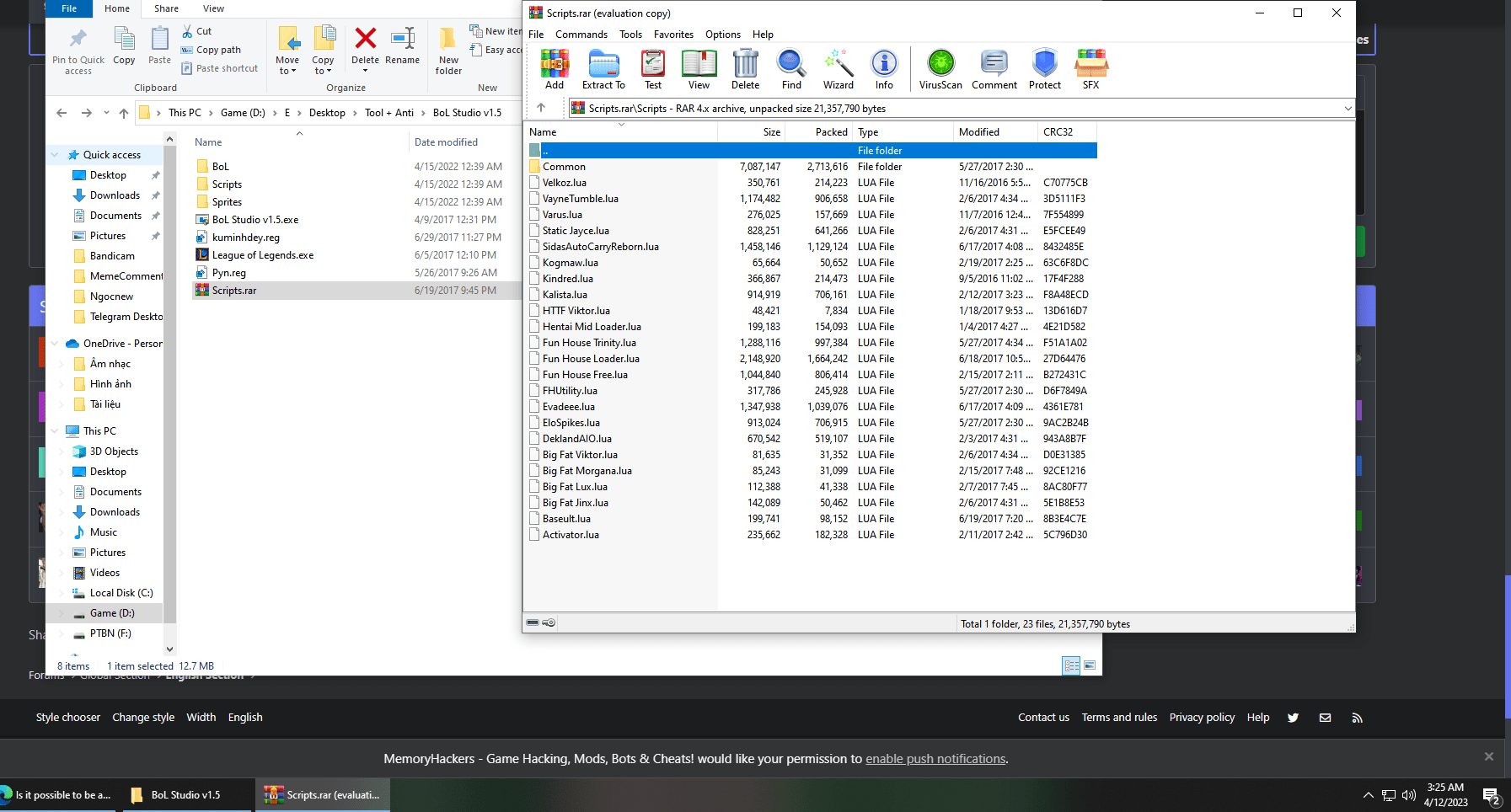Open WinRAR address bar dropdown
Viewport: 1511px width, 812px height.
pyautogui.click(x=1348, y=109)
